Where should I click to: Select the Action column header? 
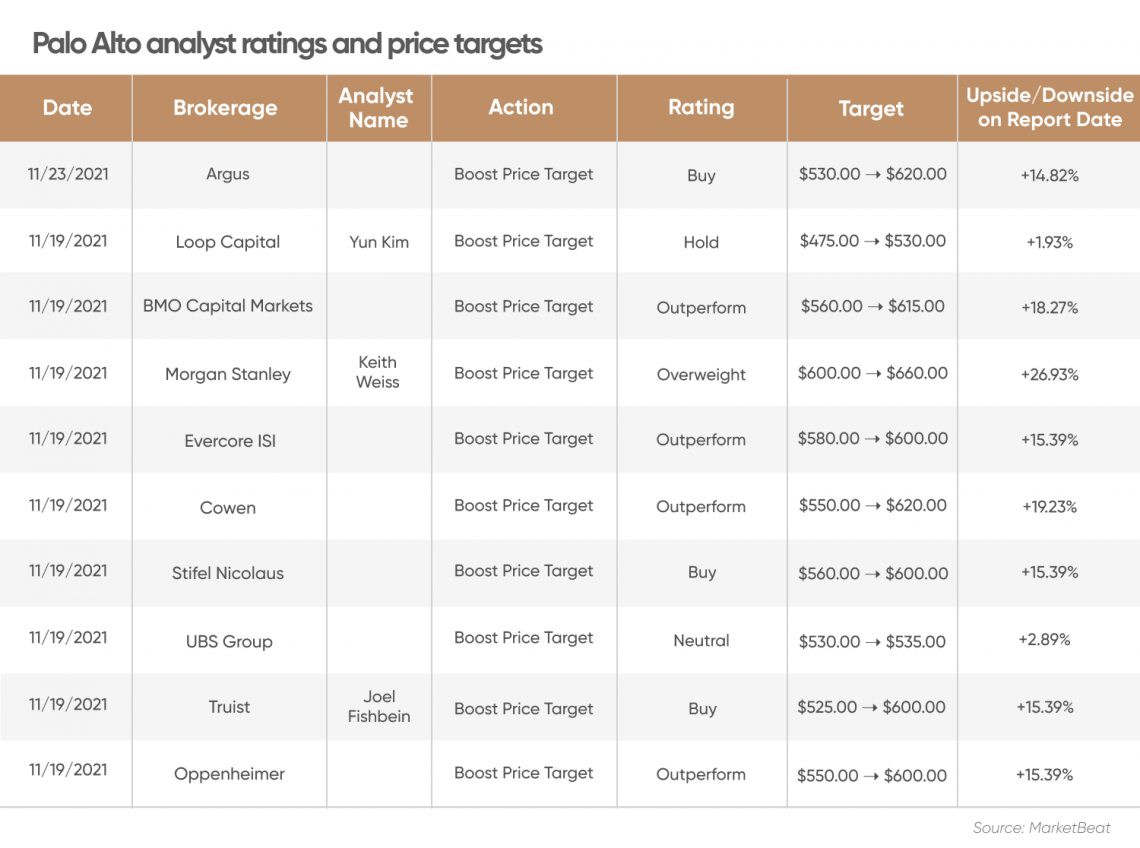click(523, 108)
